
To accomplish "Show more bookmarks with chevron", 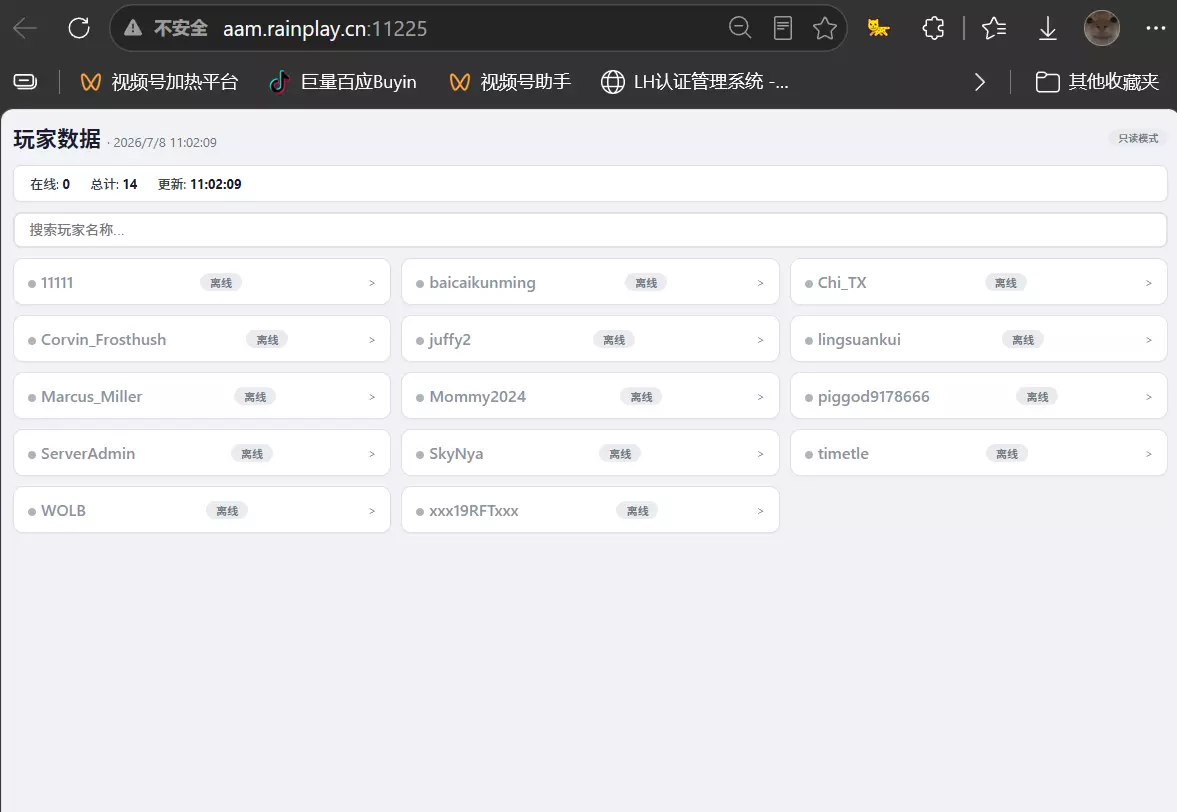I will 980,82.
